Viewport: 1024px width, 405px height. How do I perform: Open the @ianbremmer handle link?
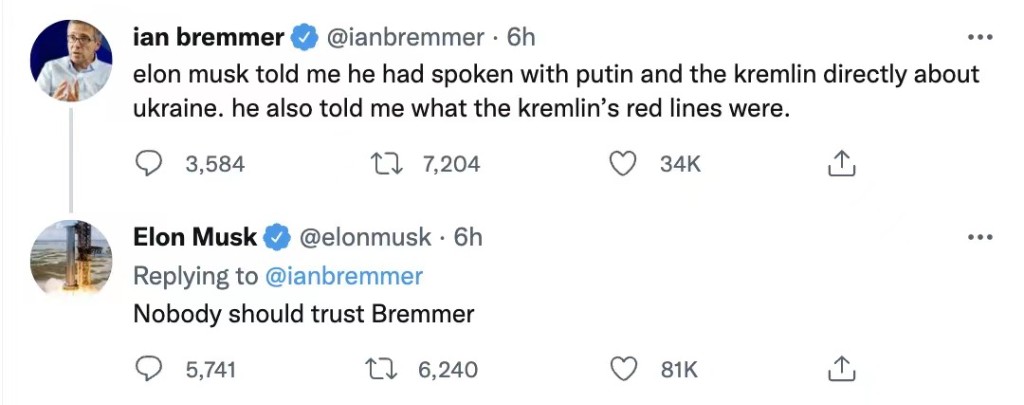(406, 37)
